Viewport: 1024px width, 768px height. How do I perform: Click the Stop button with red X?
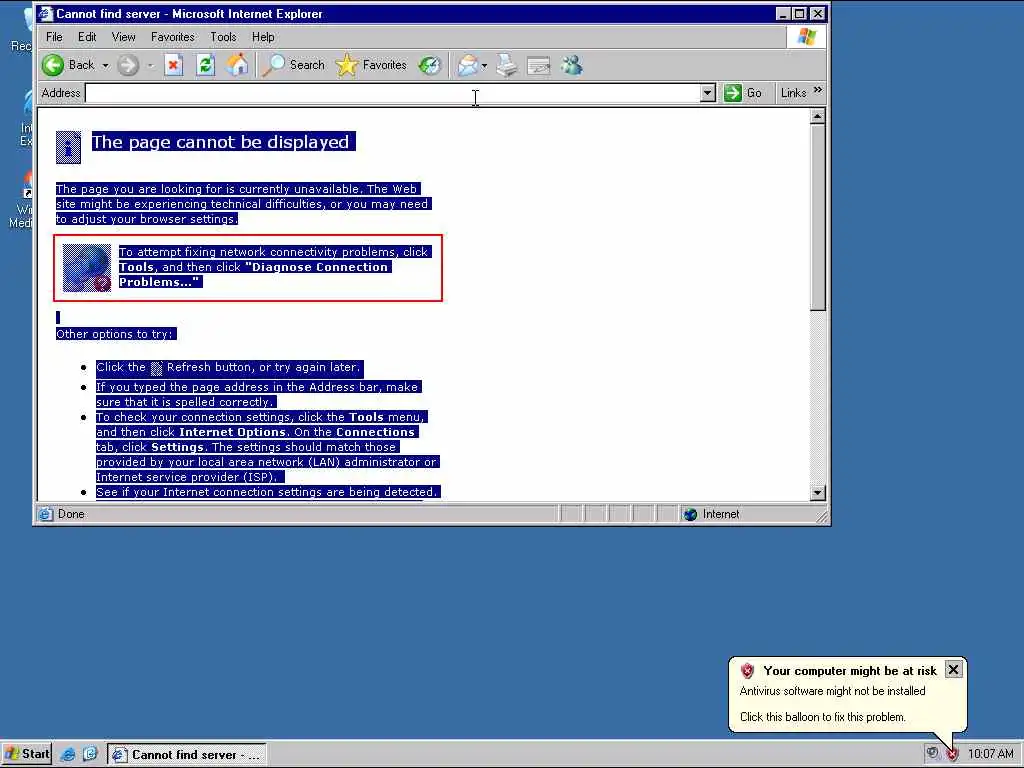pyautogui.click(x=173, y=65)
